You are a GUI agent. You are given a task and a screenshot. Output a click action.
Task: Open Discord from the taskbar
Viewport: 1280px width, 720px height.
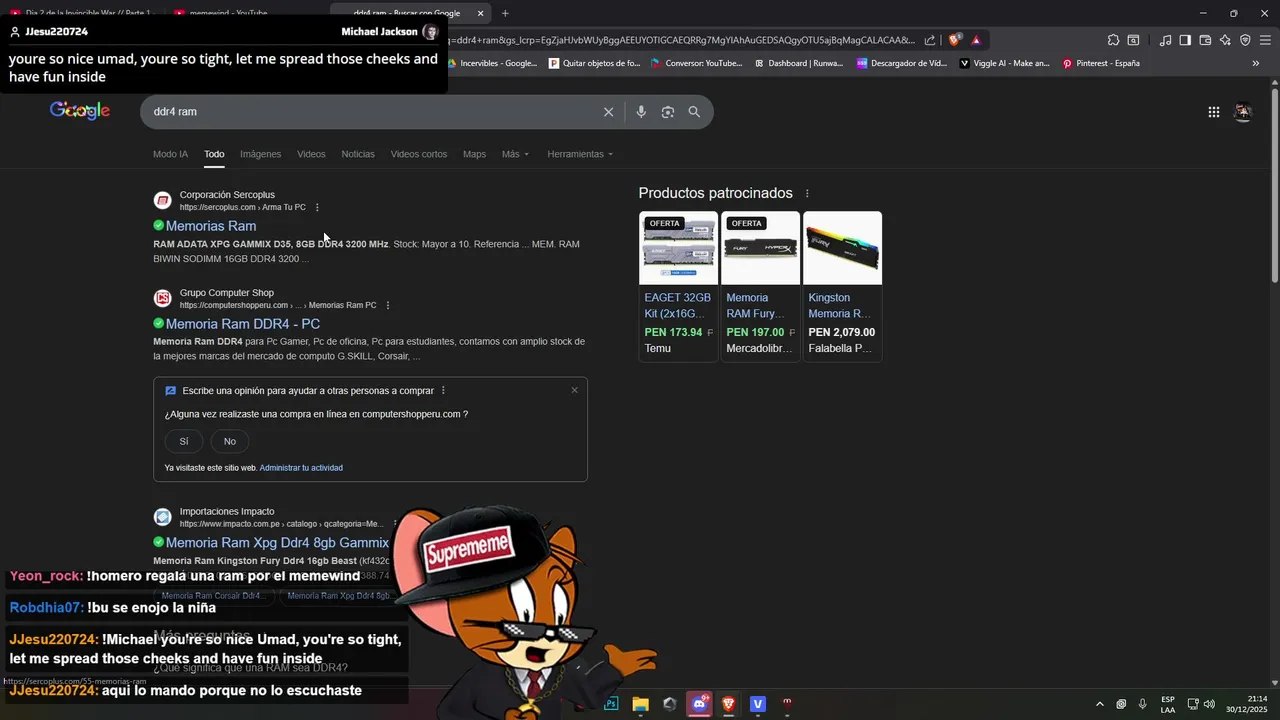(x=699, y=704)
